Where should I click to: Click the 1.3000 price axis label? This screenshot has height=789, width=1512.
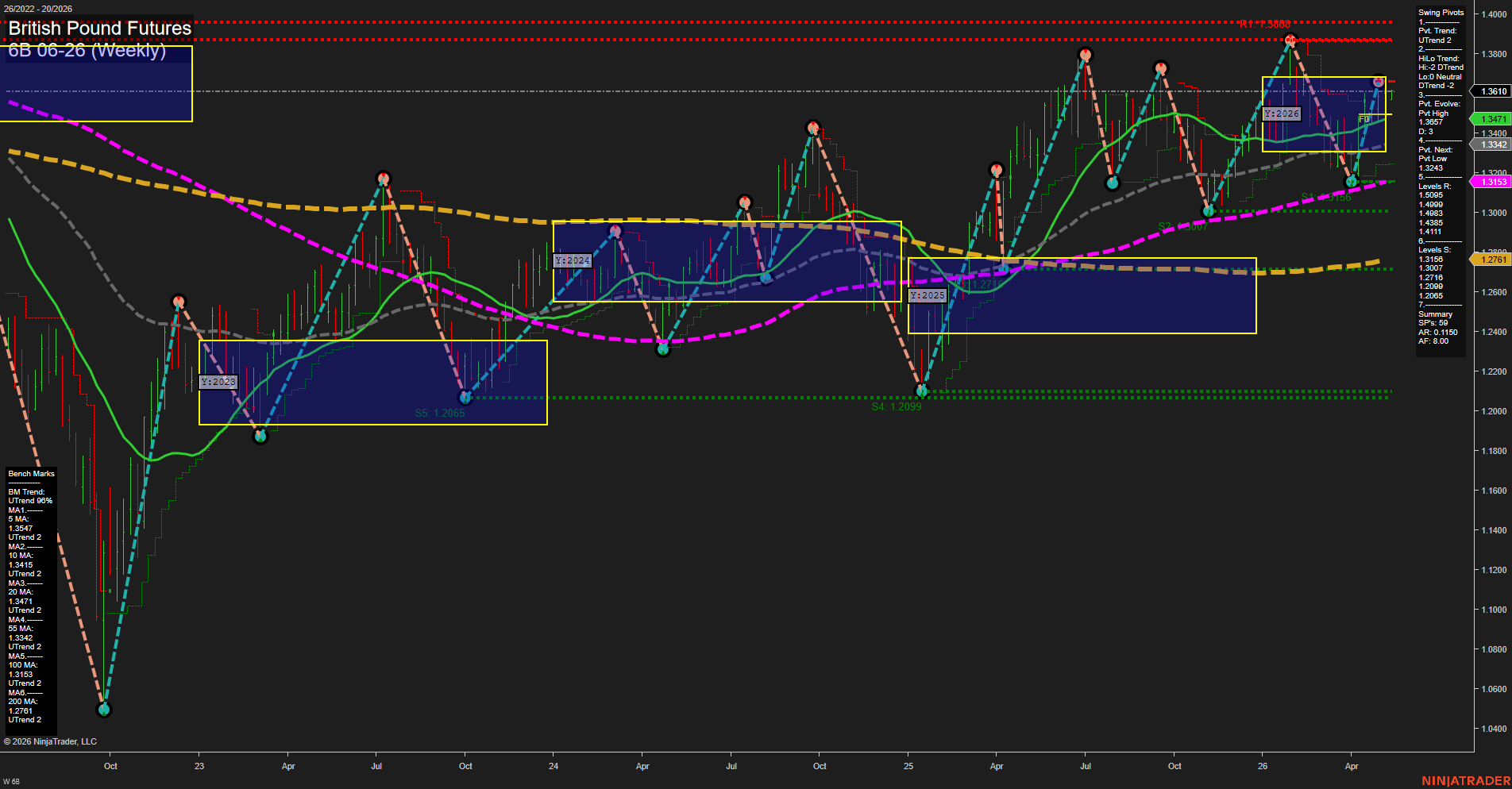(1494, 213)
